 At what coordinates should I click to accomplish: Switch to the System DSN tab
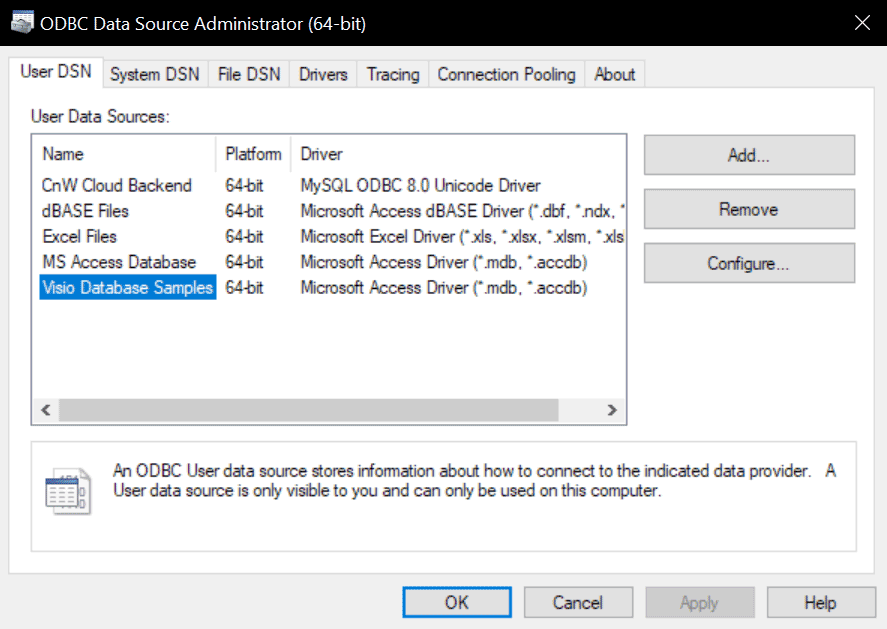pyautogui.click(x=154, y=73)
